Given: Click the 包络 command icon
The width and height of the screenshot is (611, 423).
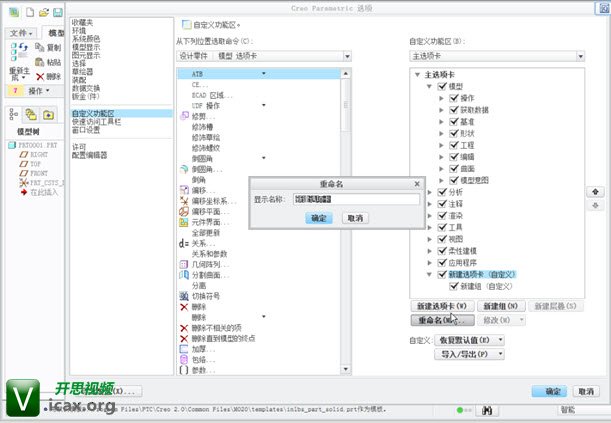Looking at the screenshot, I should click(184, 360).
